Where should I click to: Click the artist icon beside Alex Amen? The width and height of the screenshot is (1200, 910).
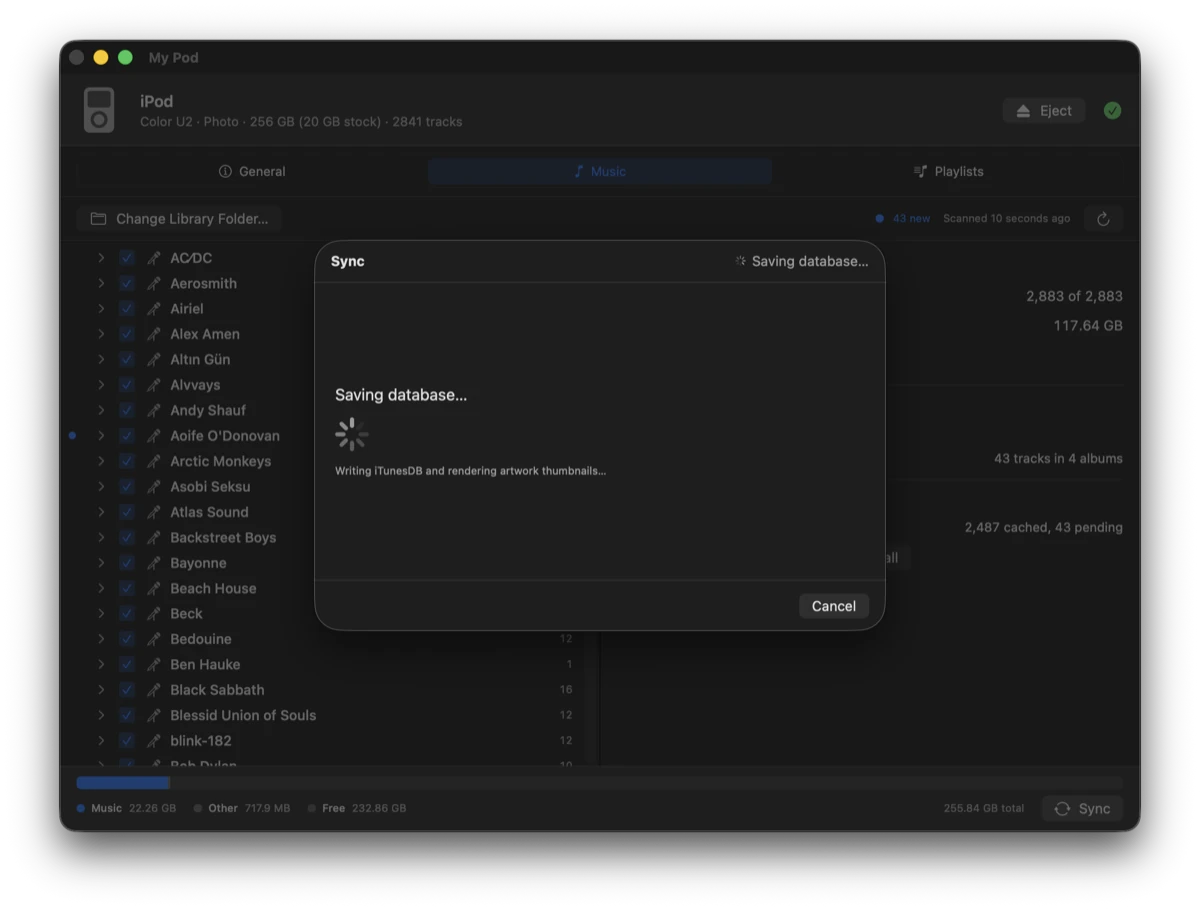click(154, 334)
